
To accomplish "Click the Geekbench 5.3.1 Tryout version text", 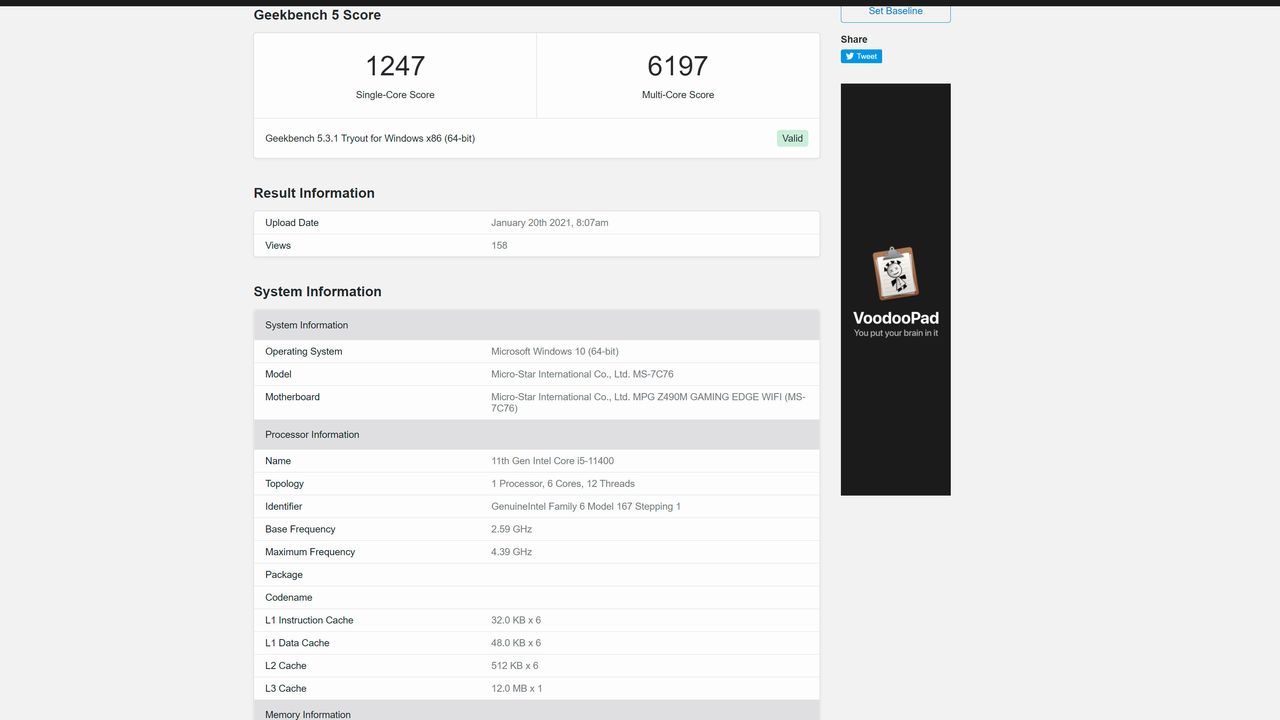I will 370,138.
